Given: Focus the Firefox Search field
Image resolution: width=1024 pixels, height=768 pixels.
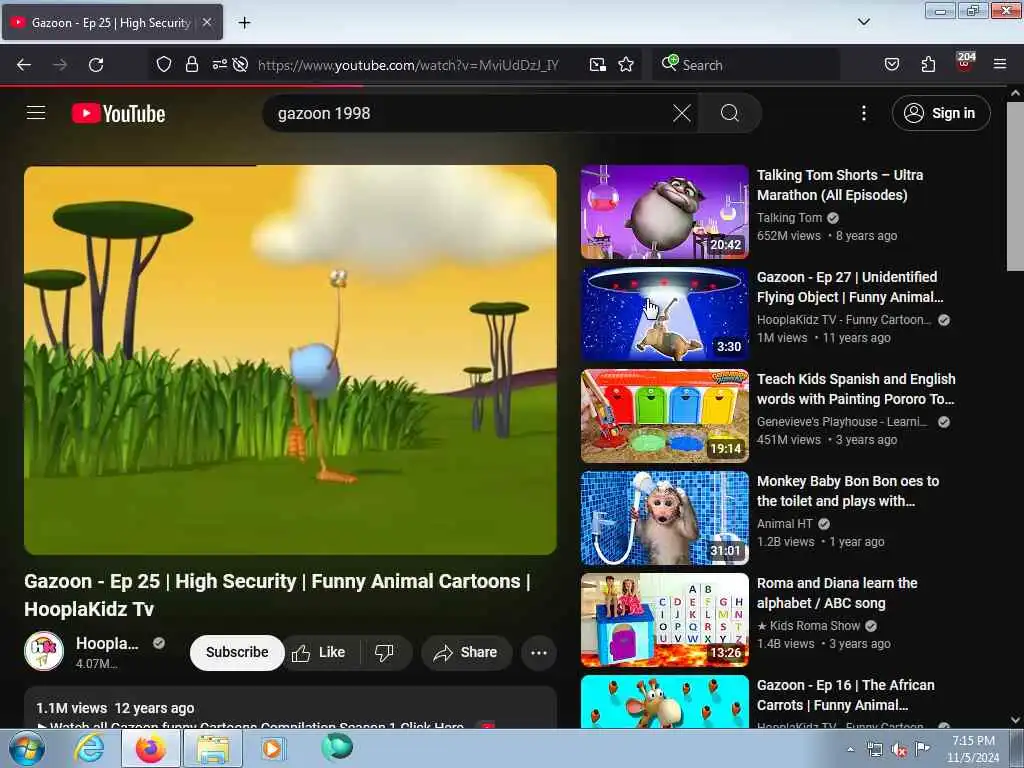Looking at the screenshot, I should 745,65.
